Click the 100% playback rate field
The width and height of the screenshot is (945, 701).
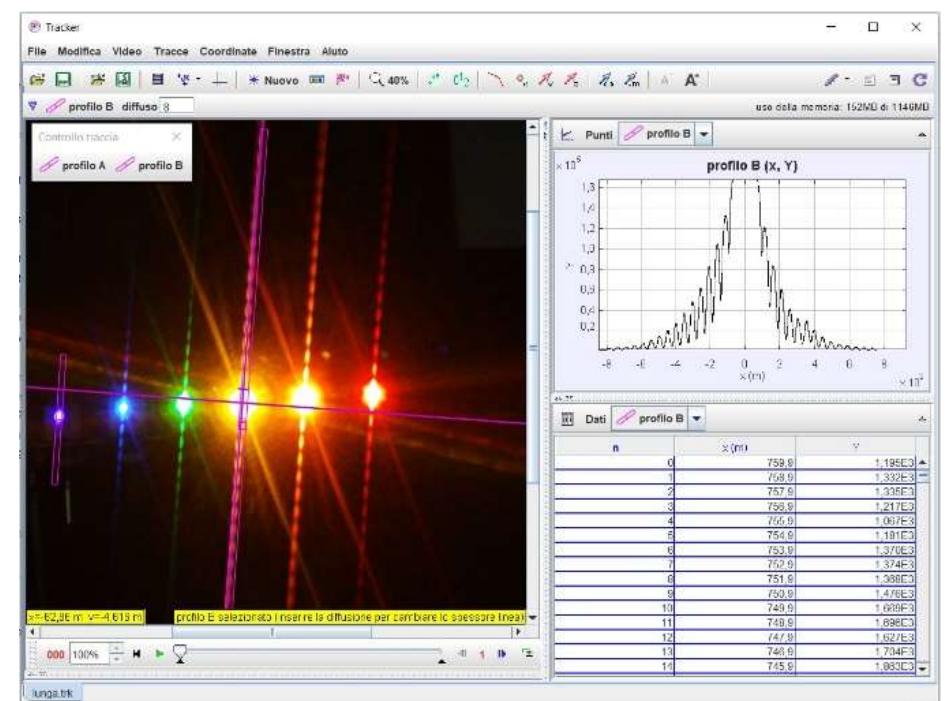click(89, 654)
